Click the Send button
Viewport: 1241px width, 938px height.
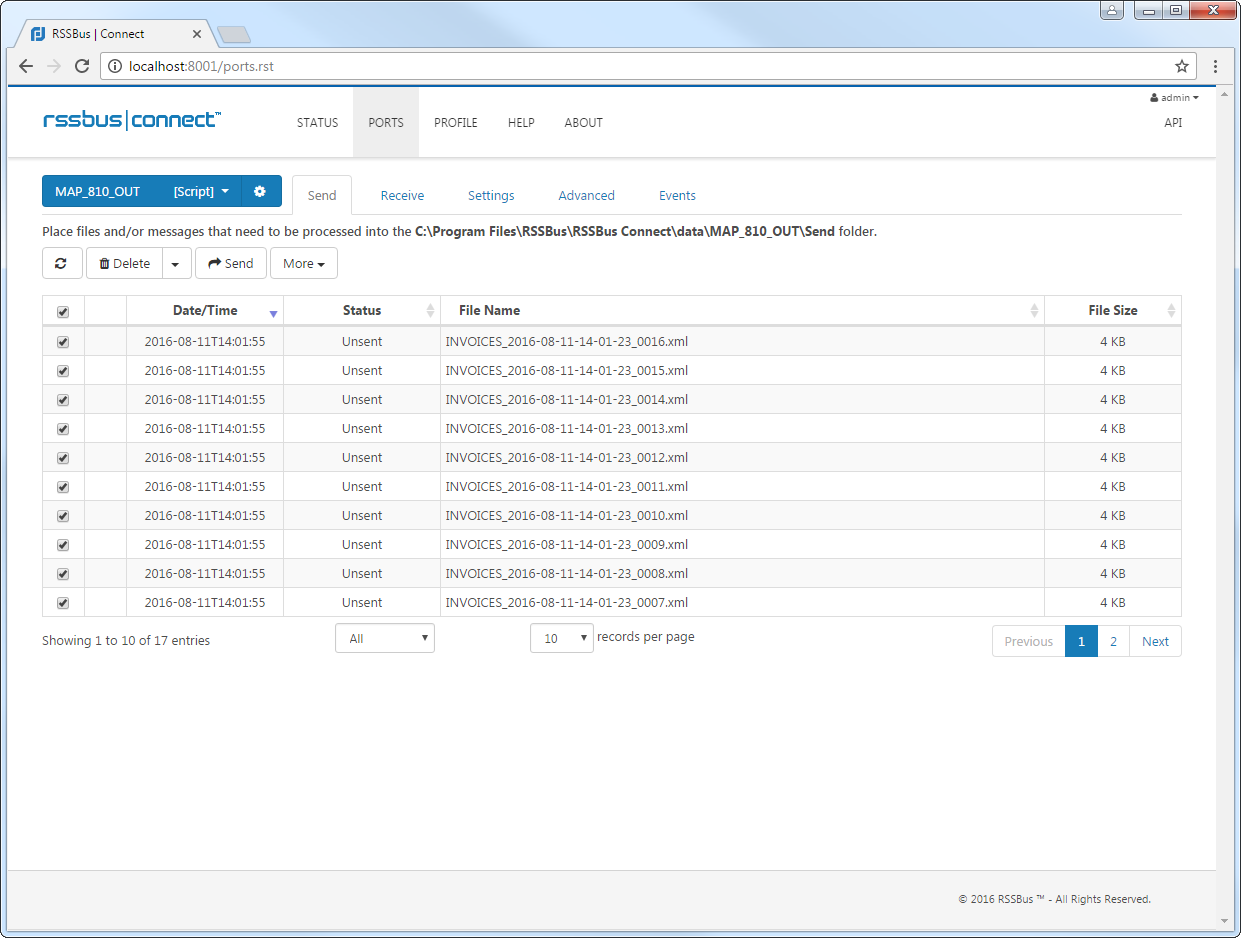[x=231, y=263]
